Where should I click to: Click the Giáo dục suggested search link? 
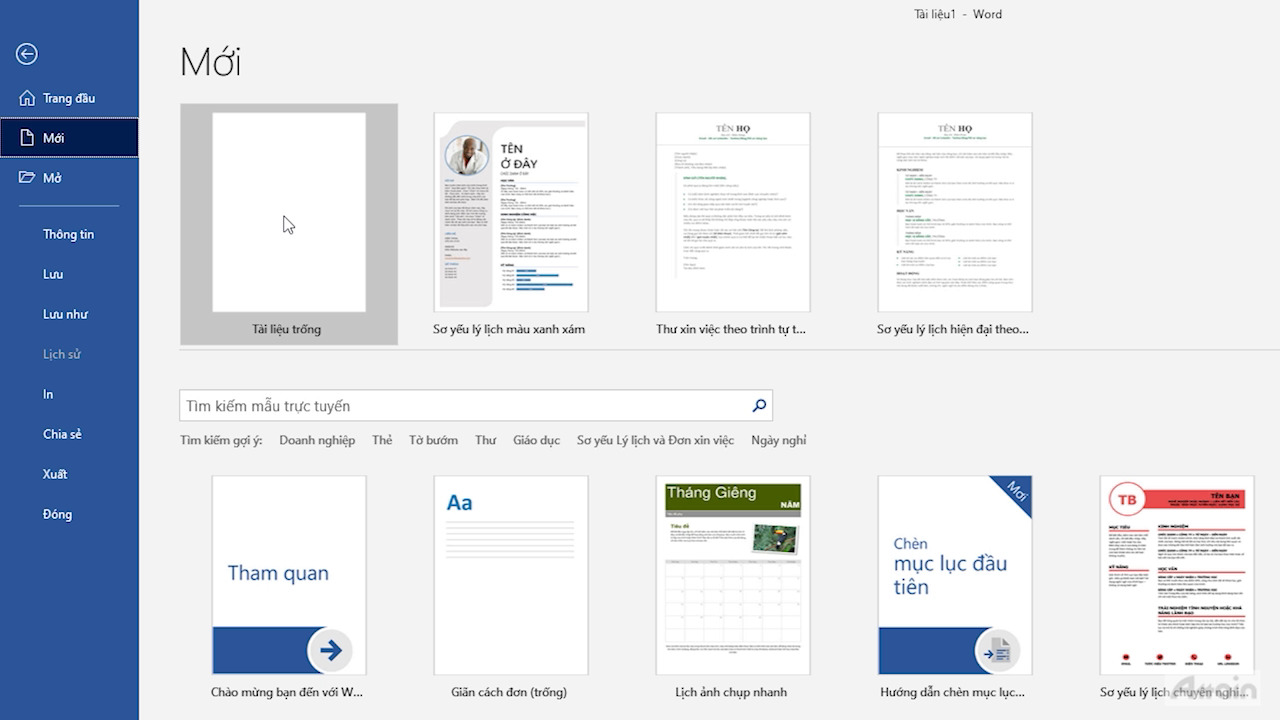[536, 440]
